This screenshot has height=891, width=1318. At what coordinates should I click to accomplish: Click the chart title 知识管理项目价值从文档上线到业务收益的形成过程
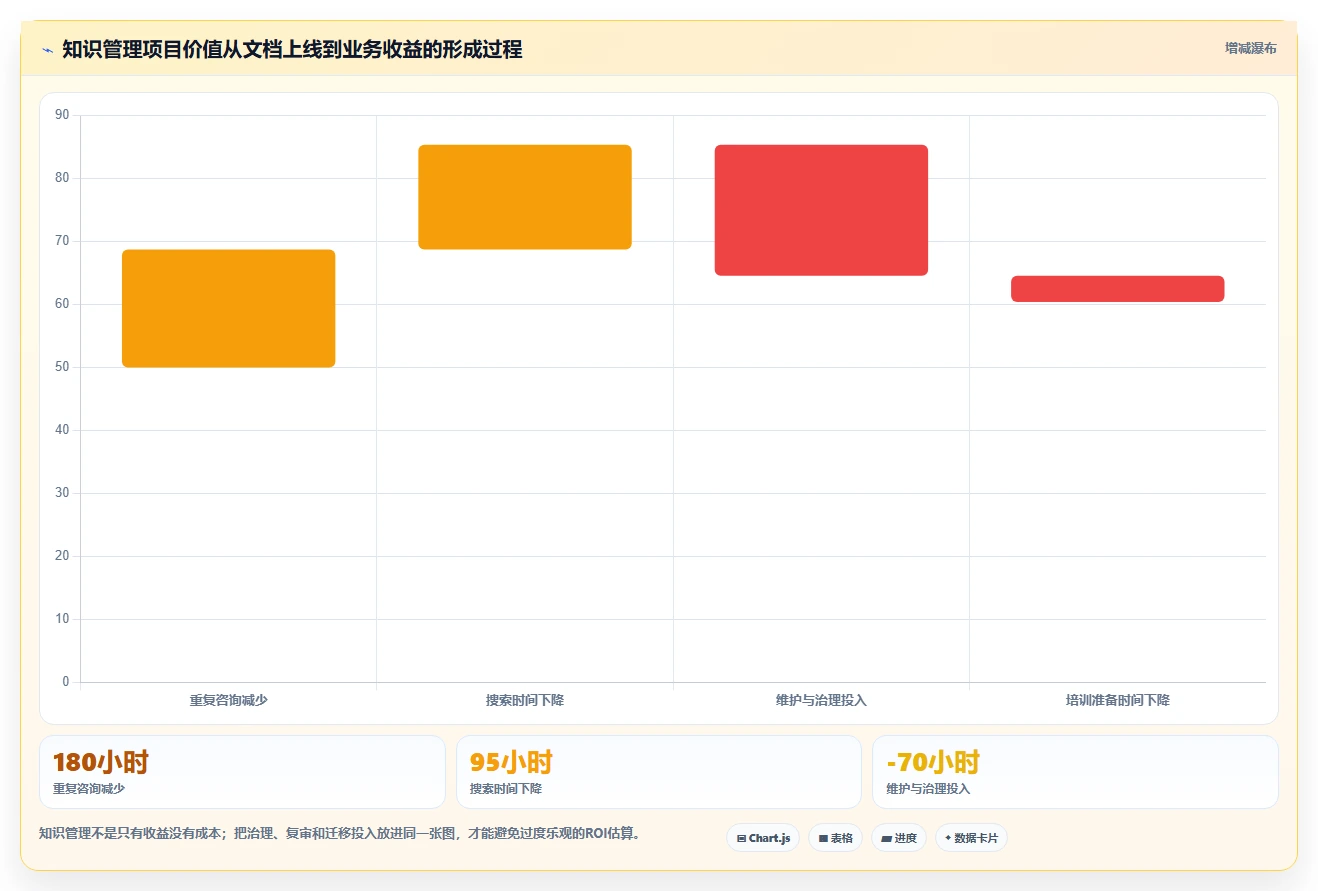pyautogui.click(x=292, y=50)
